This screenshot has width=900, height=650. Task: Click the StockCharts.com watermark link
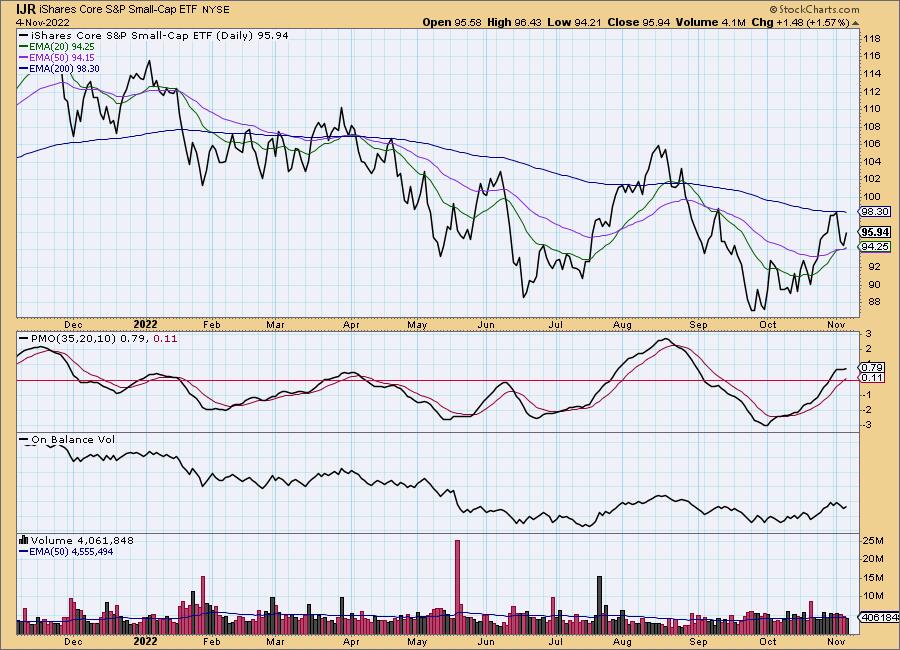click(x=814, y=9)
